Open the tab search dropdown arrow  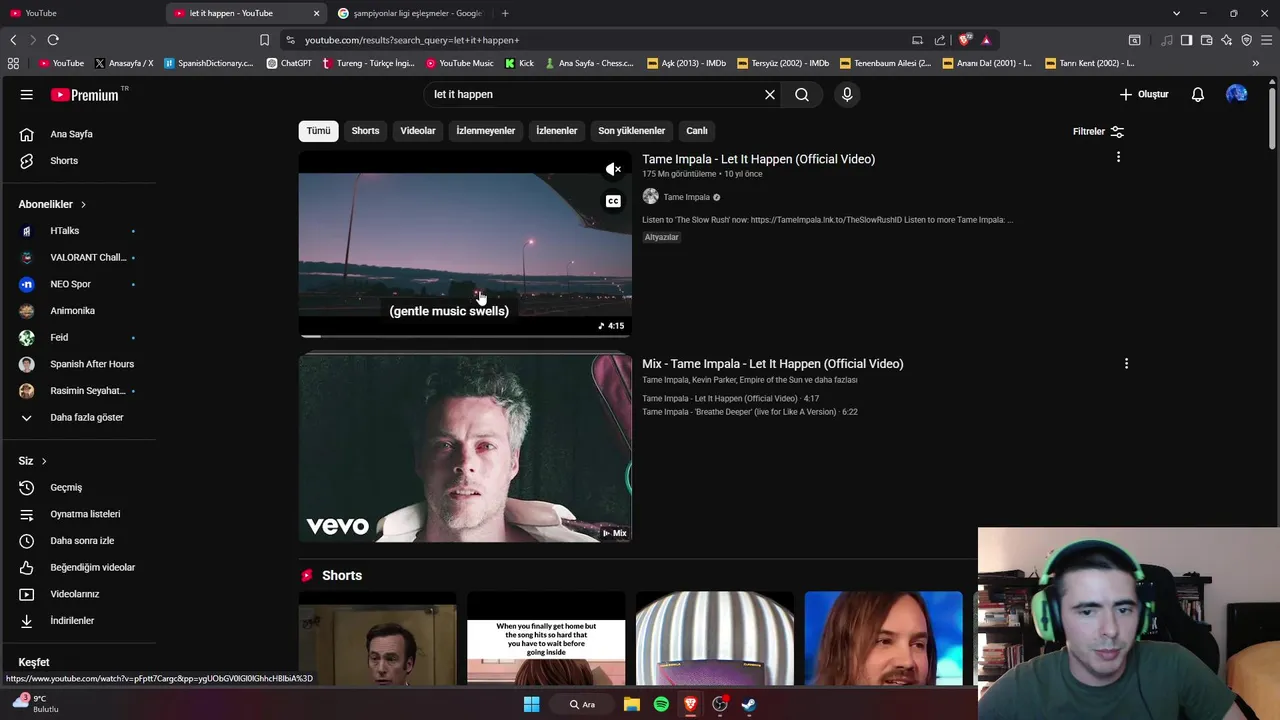click(1176, 13)
